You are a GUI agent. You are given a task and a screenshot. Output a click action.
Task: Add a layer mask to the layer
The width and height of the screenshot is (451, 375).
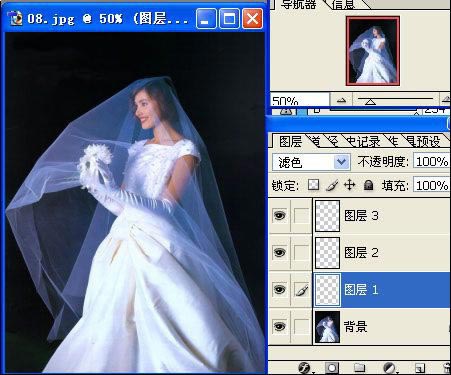pyautogui.click(x=332, y=368)
